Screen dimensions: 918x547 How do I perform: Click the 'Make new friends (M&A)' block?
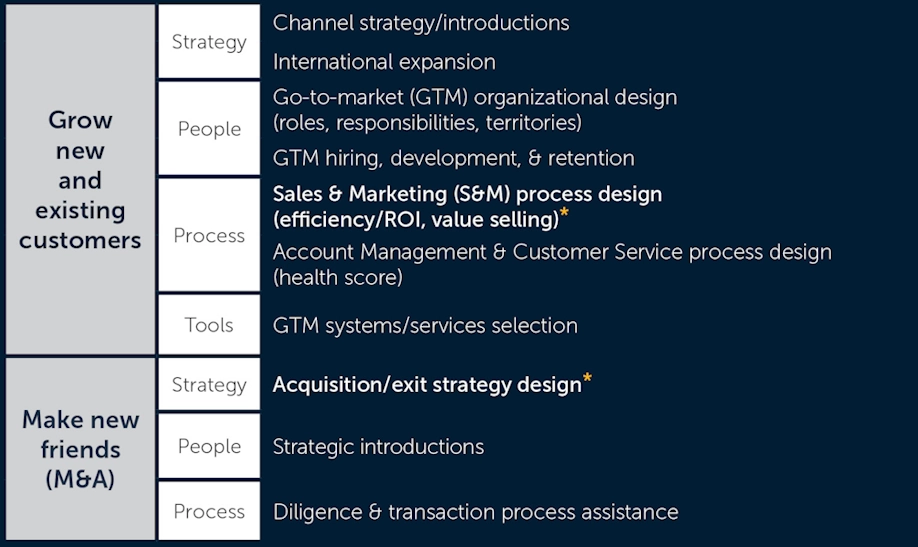(x=80, y=449)
